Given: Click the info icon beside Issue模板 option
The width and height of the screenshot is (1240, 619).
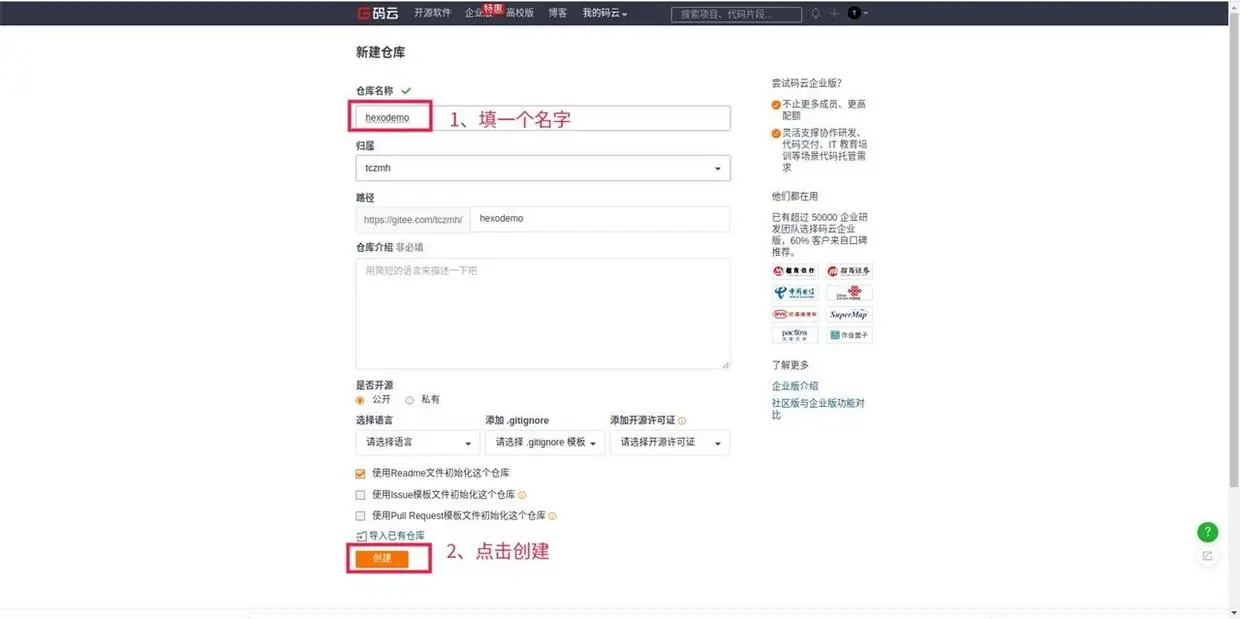Looking at the screenshot, I should (522, 495).
